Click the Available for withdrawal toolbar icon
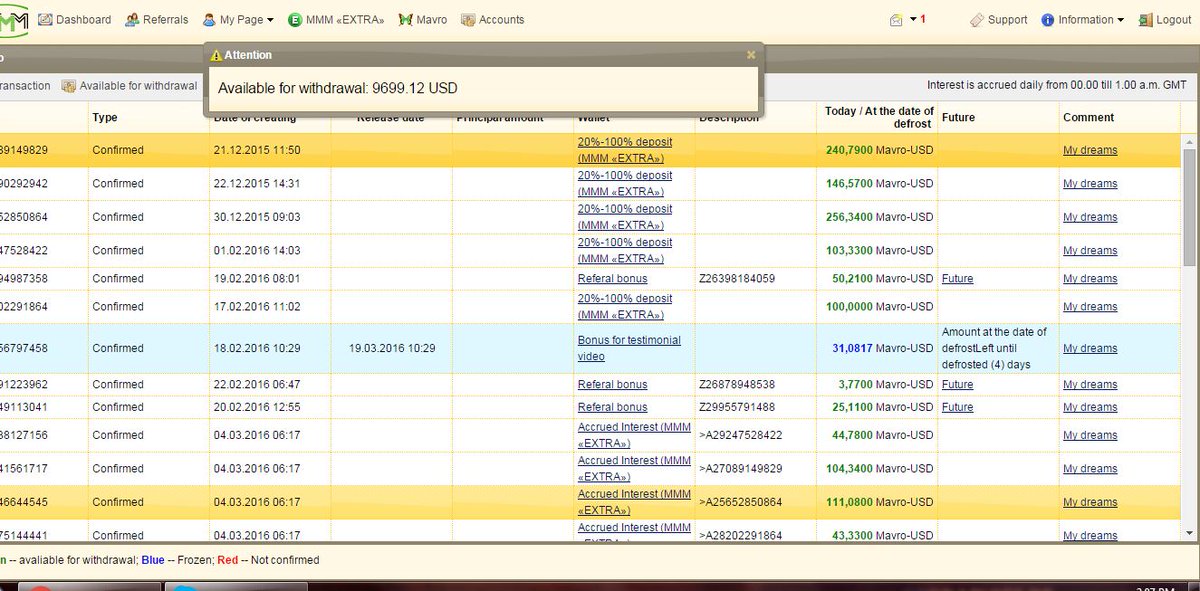This screenshot has width=1200, height=591. pyautogui.click(x=69, y=86)
